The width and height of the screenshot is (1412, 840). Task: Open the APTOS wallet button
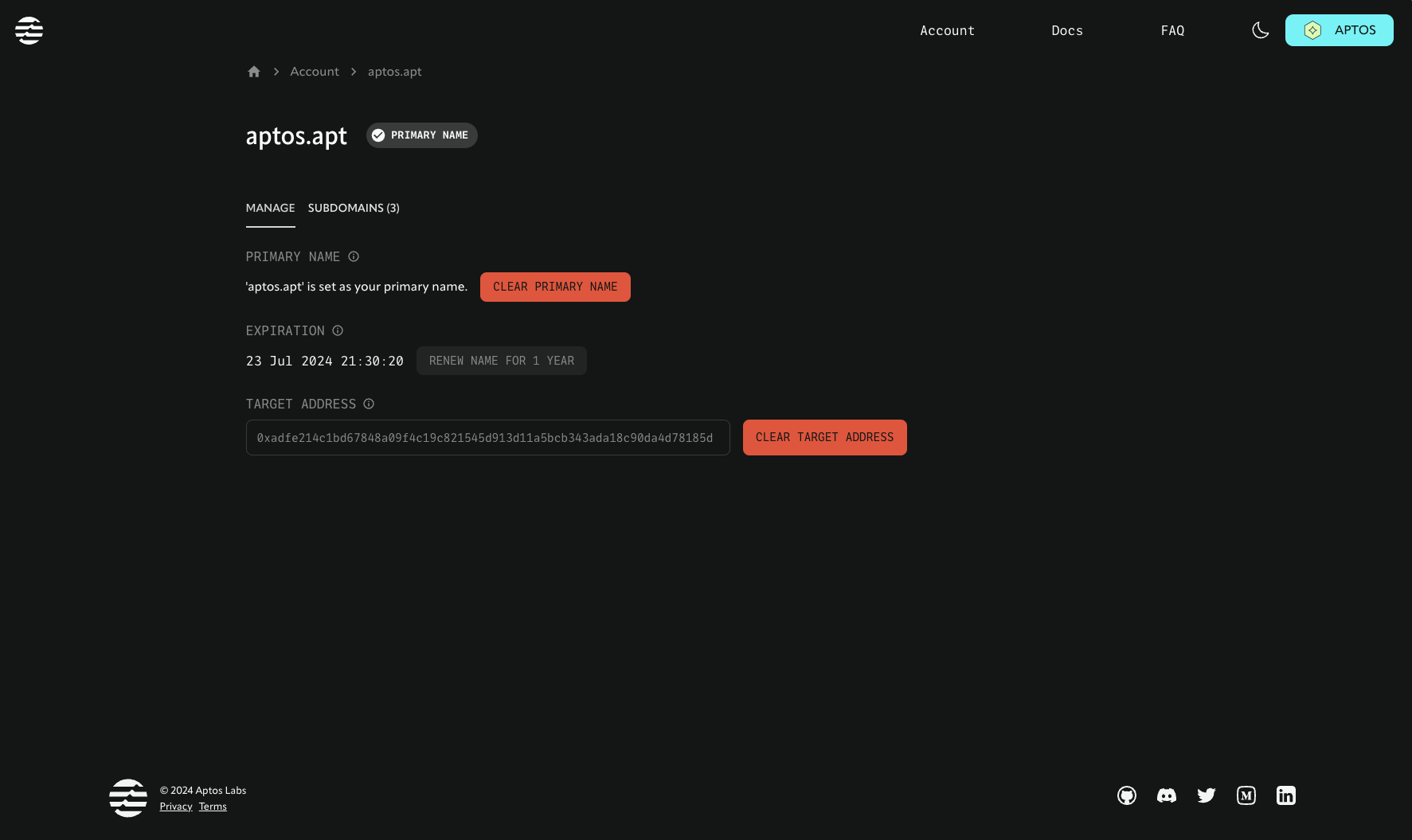point(1339,30)
